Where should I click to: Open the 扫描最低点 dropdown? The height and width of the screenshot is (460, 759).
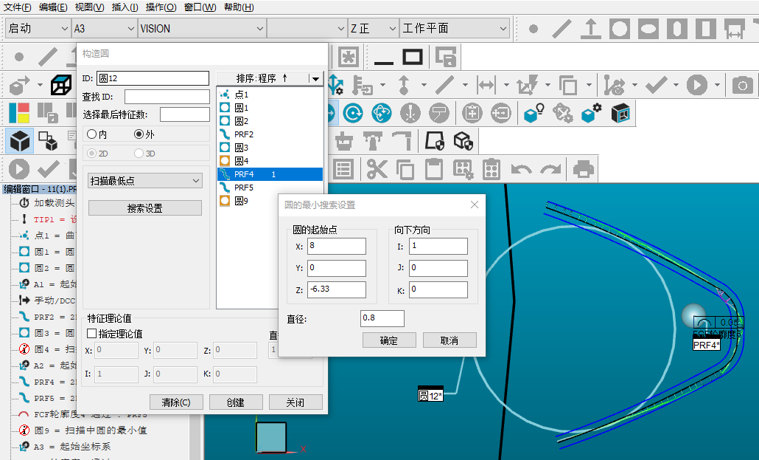click(x=145, y=181)
